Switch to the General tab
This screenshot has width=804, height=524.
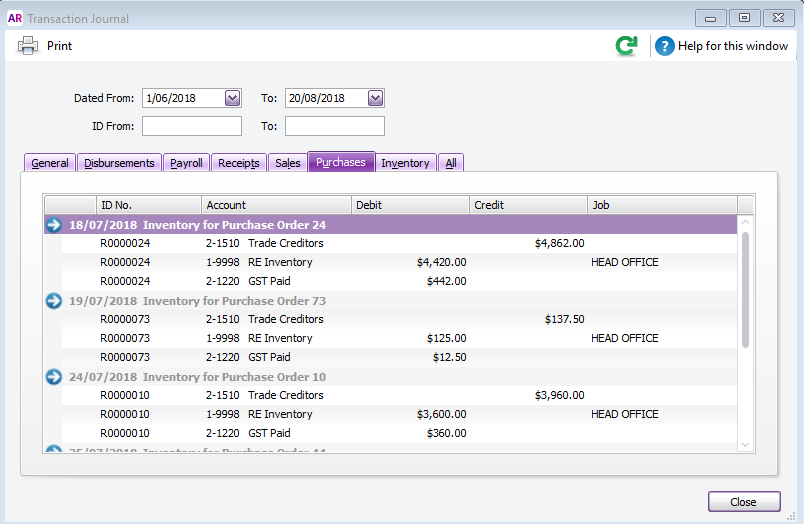[x=50, y=163]
